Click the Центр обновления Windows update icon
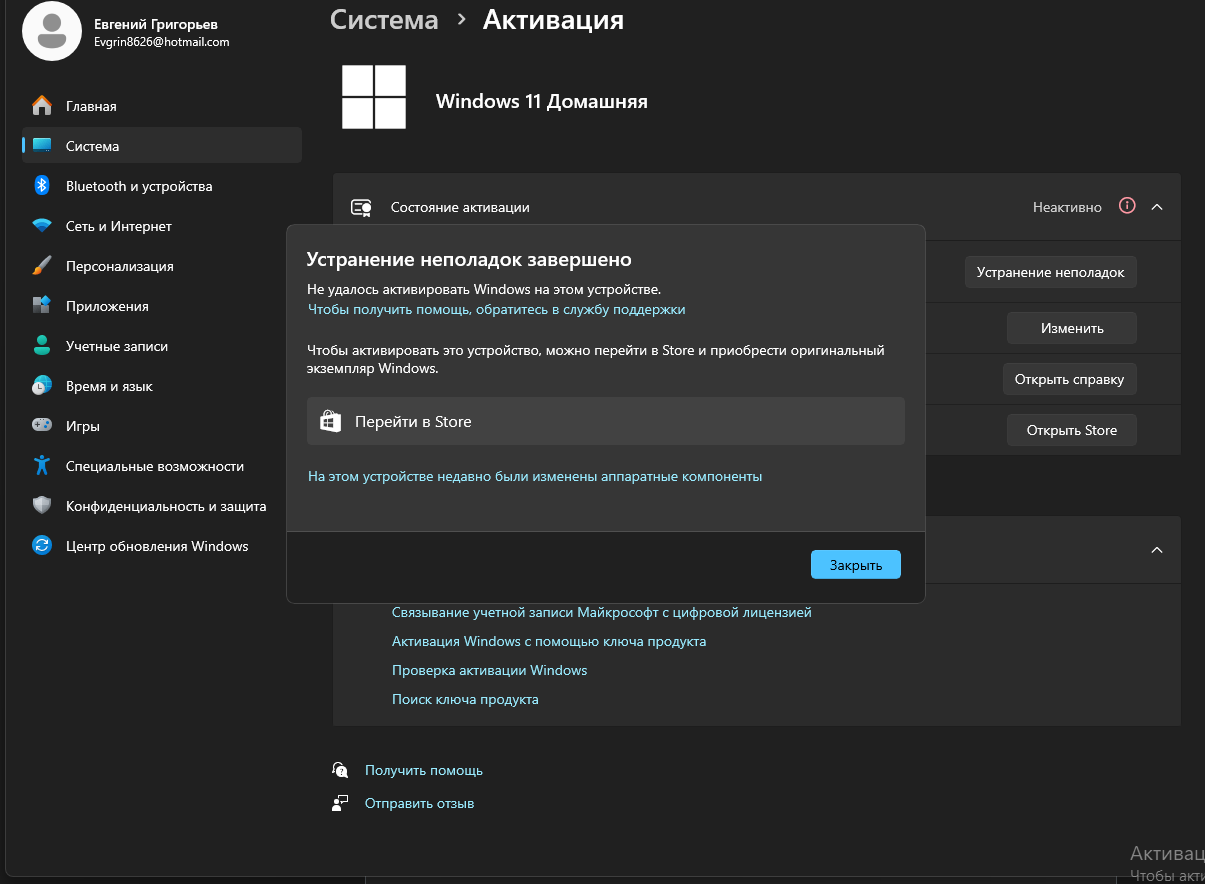1205x884 pixels. click(42, 546)
